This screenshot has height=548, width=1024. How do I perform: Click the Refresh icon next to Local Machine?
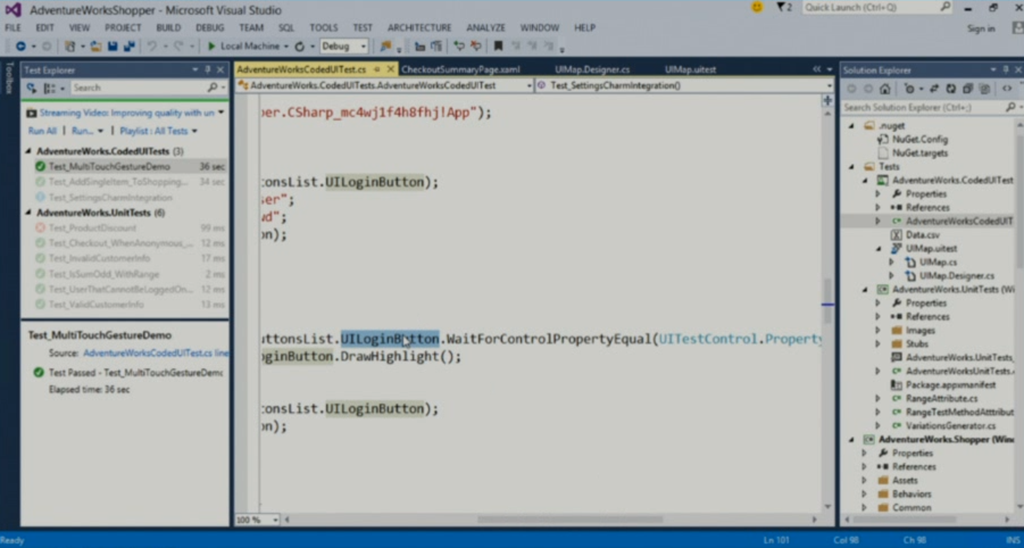pos(300,46)
